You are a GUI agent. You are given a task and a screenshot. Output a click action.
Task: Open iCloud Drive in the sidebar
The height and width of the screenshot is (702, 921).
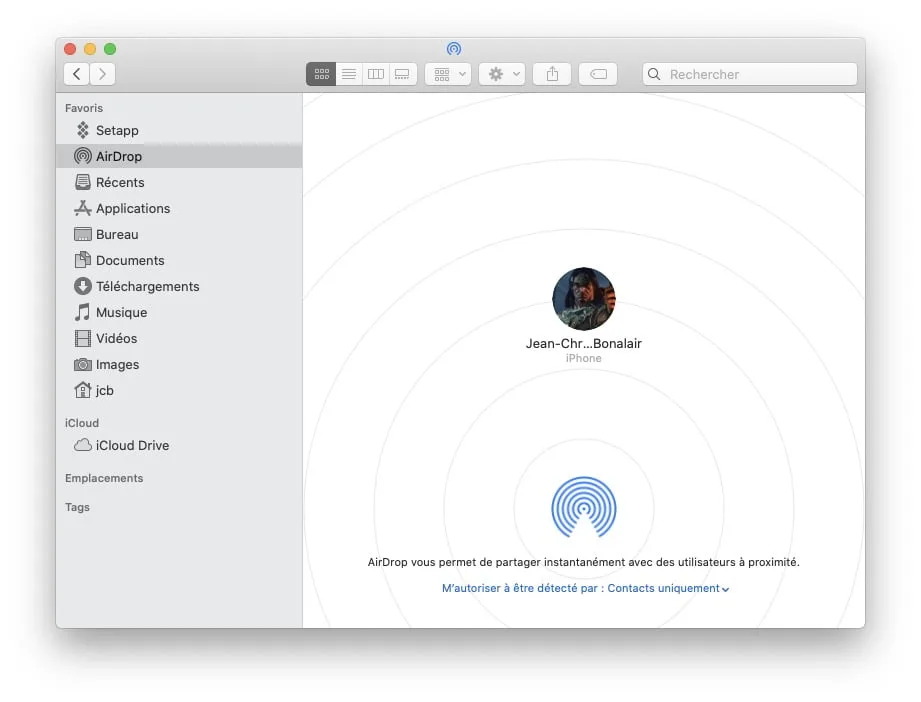pyautogui.click(x=179, y=445)
